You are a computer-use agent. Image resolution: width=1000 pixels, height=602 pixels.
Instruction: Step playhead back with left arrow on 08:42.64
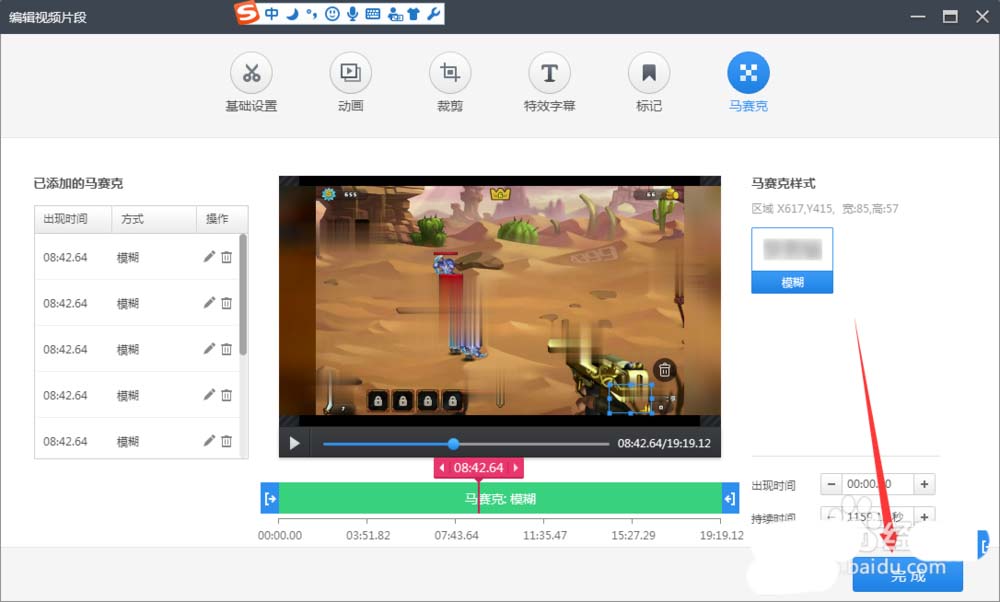[x=442, y=467]
